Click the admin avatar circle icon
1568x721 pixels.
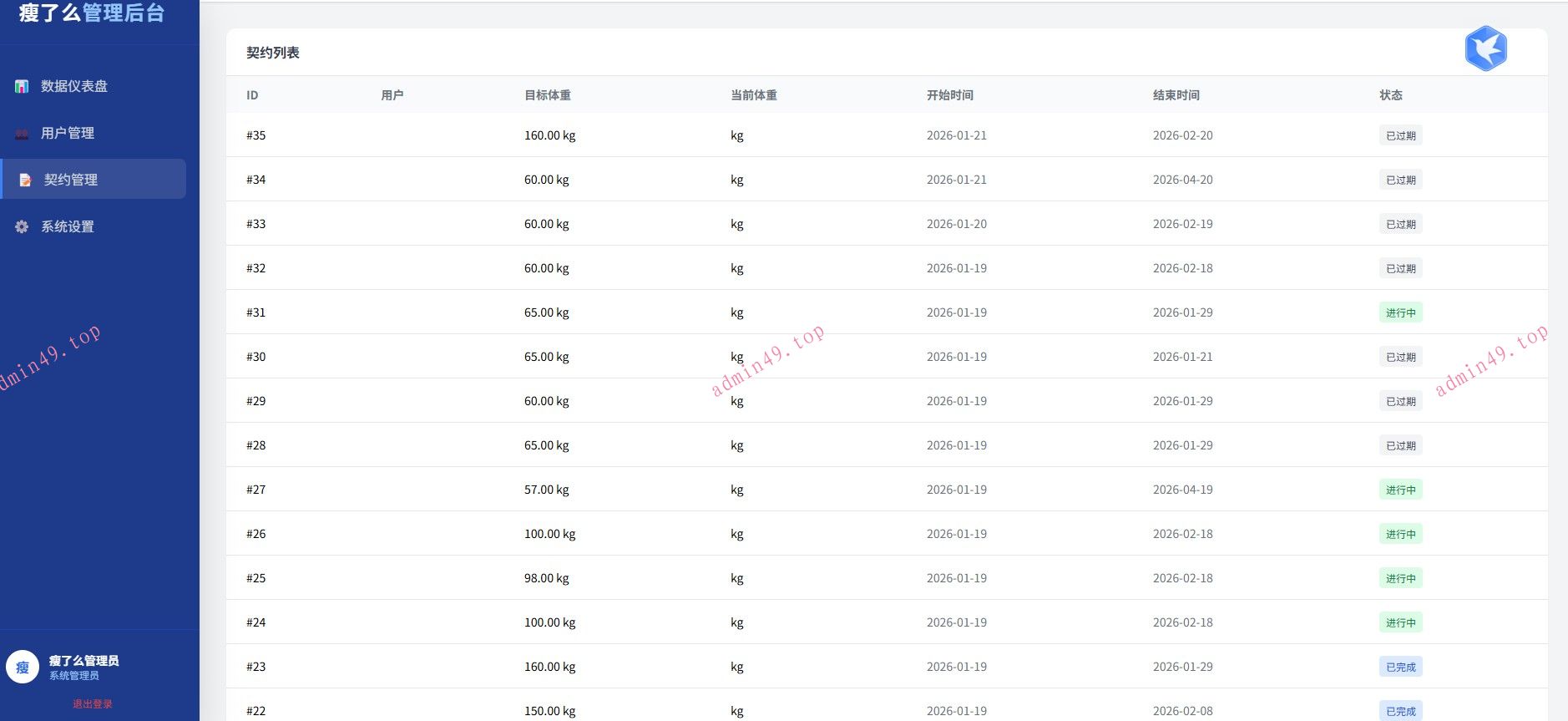(x=23, y=667)
